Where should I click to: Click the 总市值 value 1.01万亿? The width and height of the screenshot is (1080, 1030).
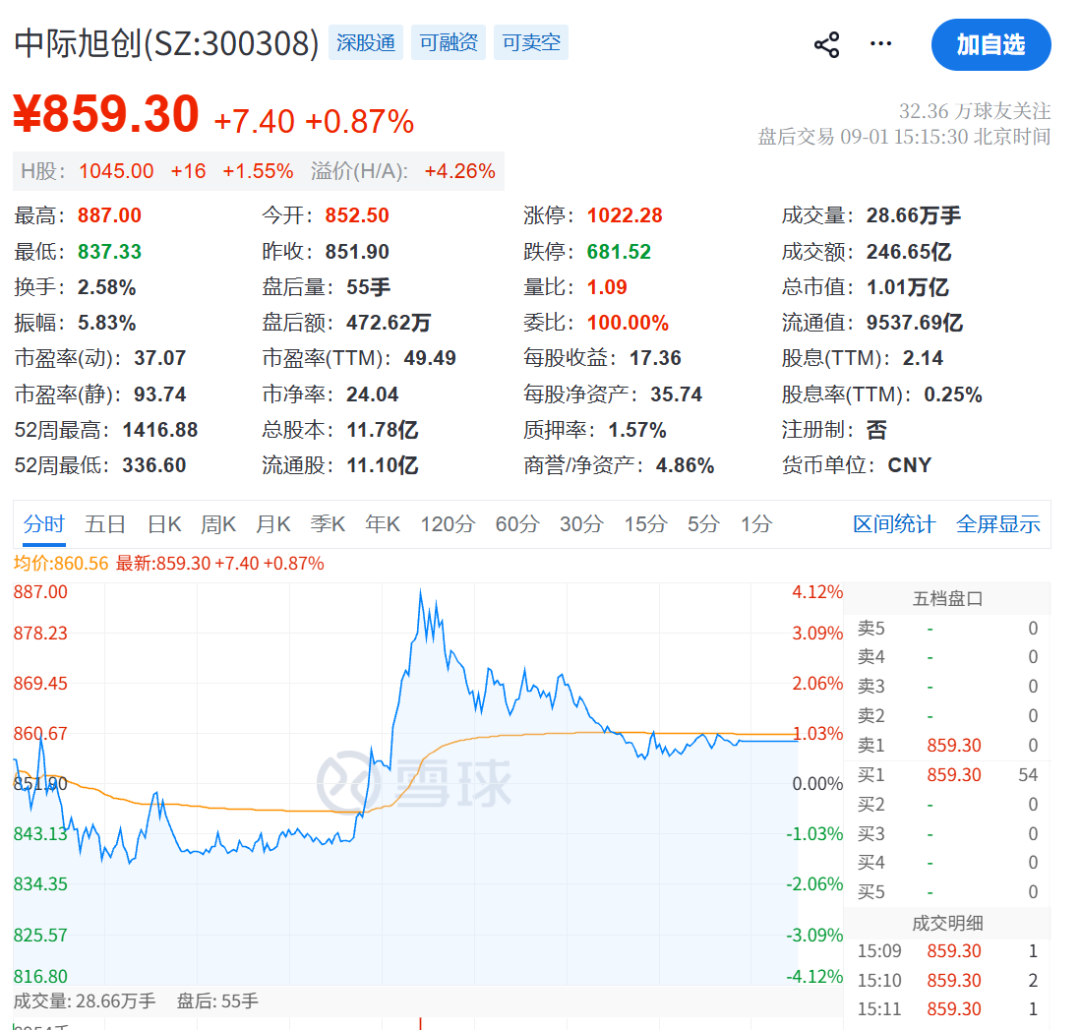(x=907, y=287)
